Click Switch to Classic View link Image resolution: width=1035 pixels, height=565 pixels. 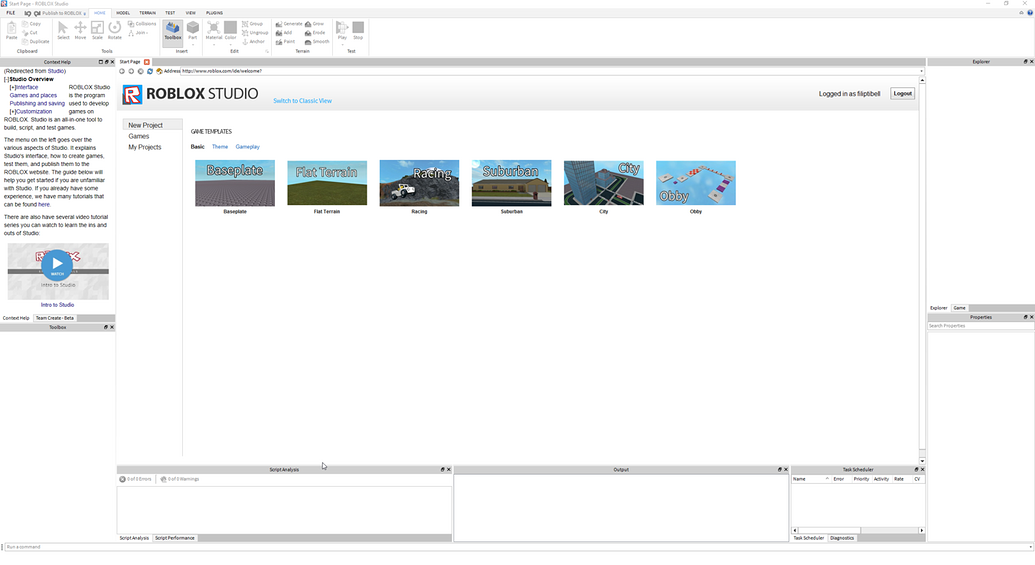pyautogui.click(x=302, y=101)
